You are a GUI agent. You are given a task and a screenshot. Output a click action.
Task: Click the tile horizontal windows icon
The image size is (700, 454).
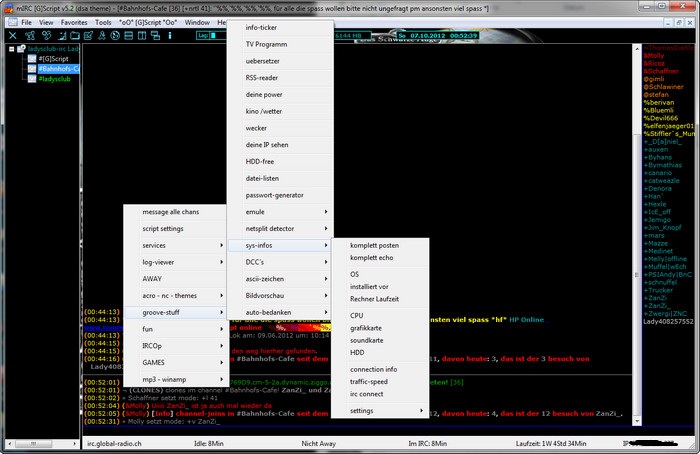point(129,35)
